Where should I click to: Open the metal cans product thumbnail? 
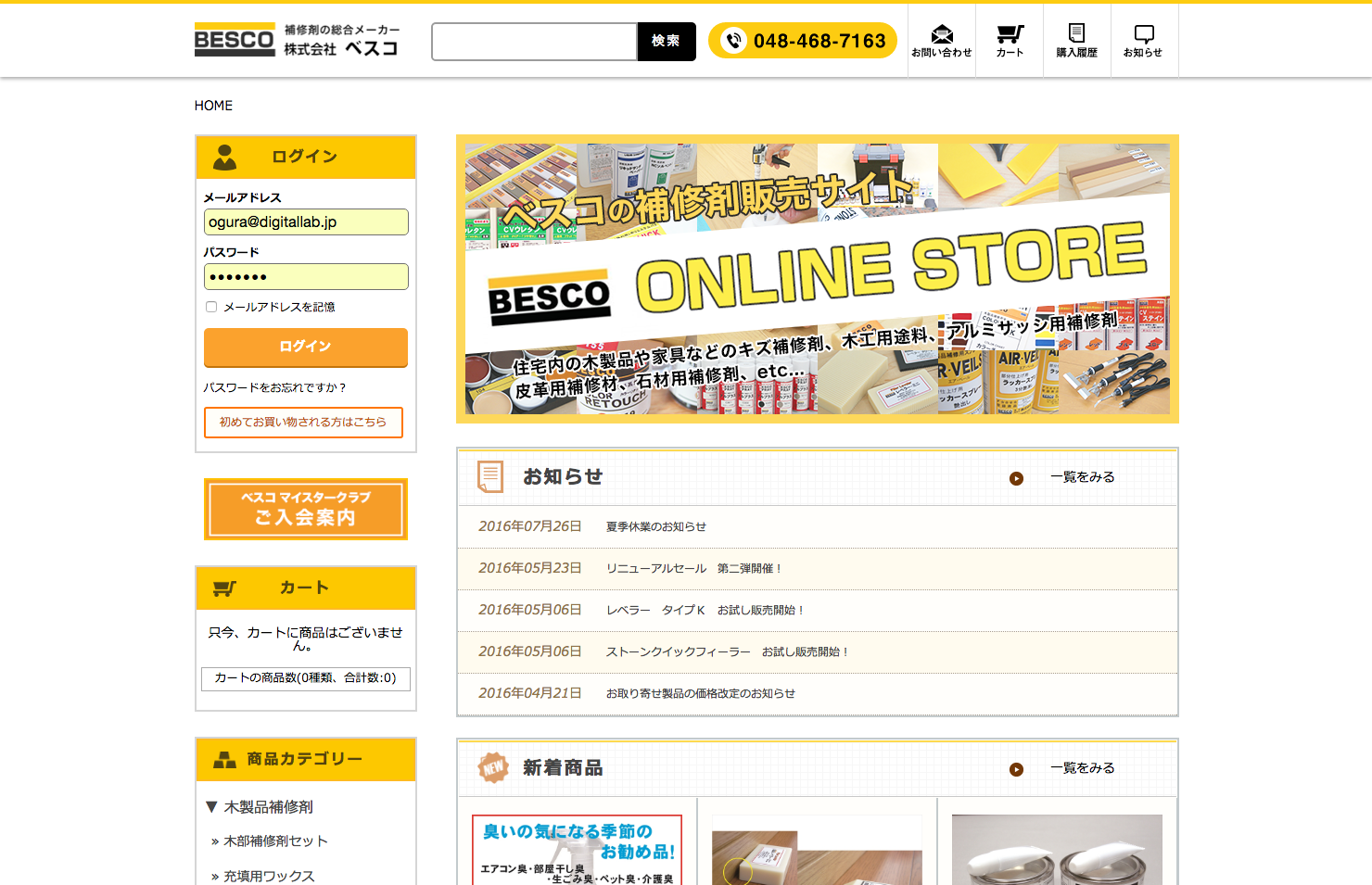(1057, 850)
